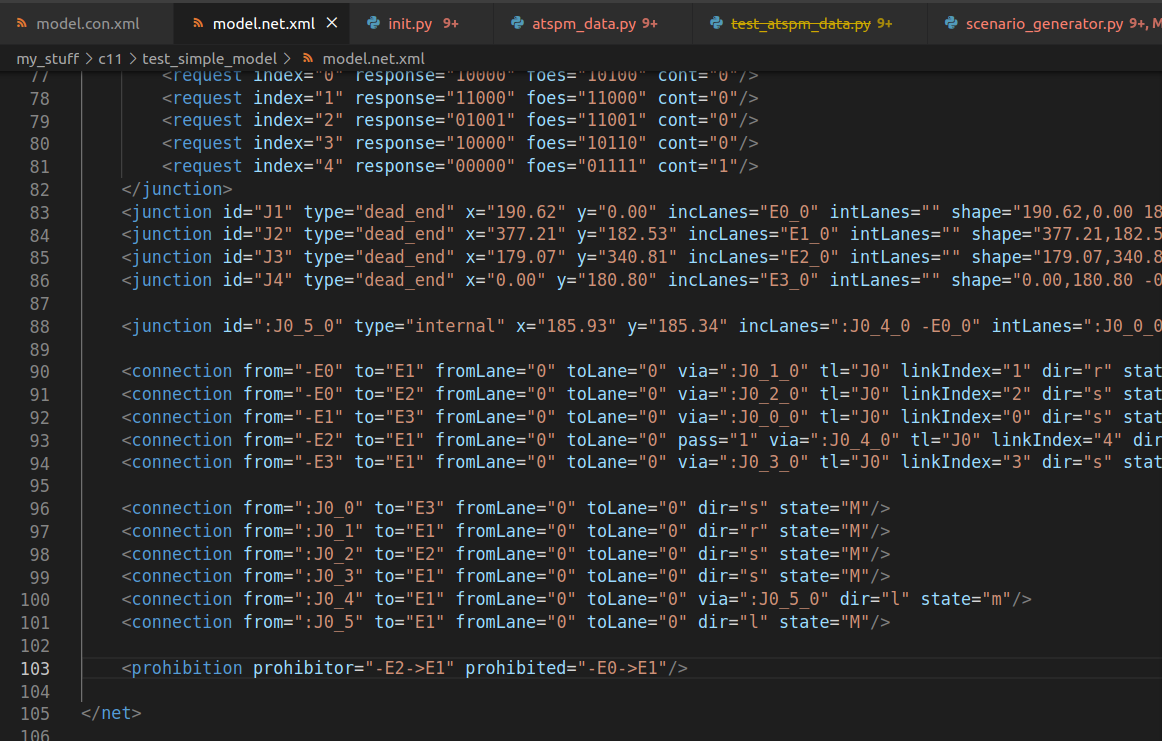
Task: Click the my_stuff breadcrumb item
Action: click(48, 58)
